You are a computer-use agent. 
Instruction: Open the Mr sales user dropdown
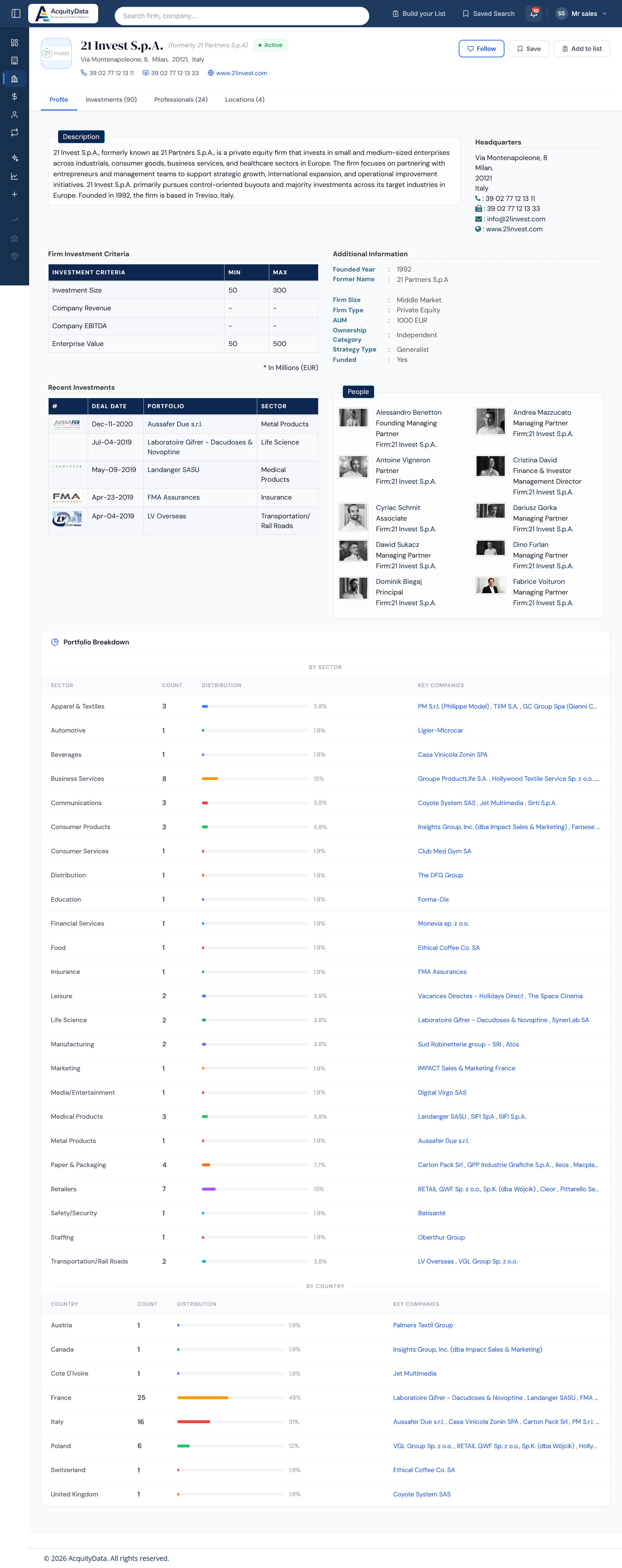tap(581, 13)
